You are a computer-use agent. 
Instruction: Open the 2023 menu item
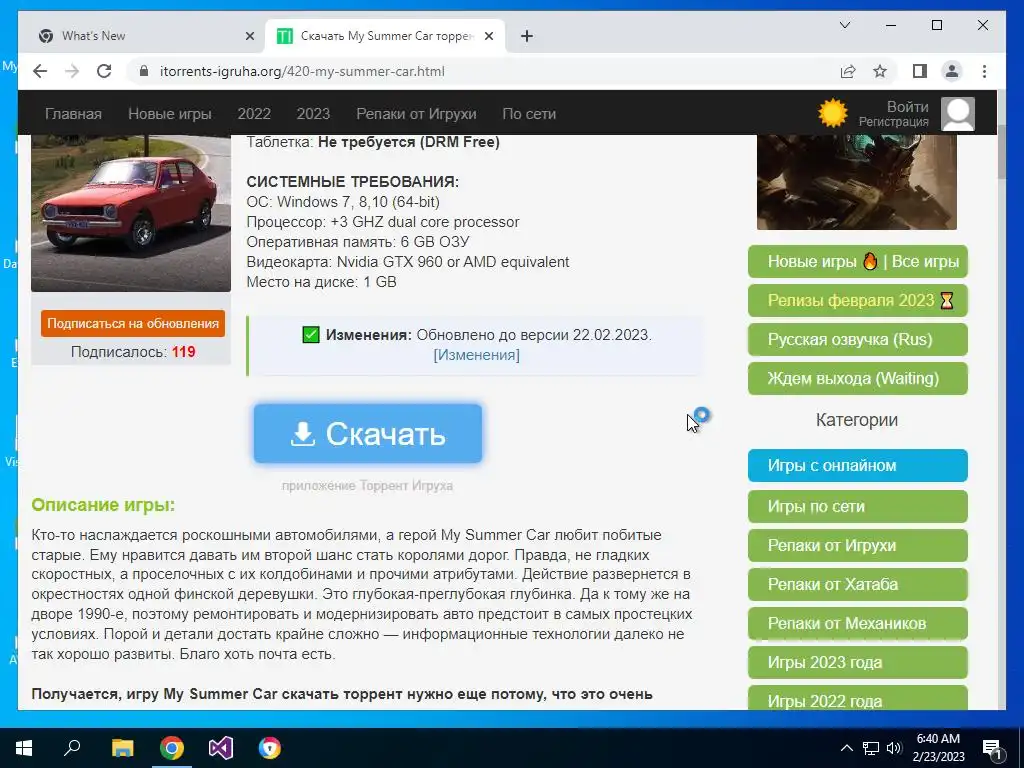pos(313,114)
